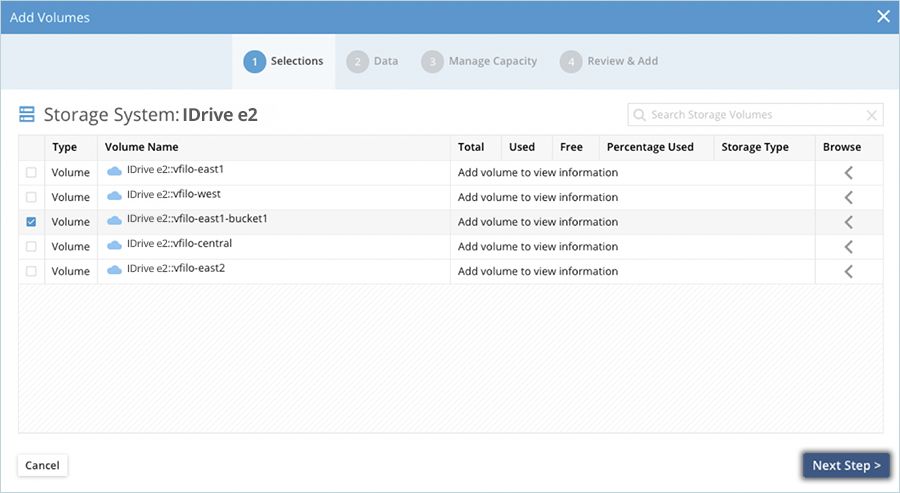Go to the Data step tab
900x493 pixels.
click(373, 61)
